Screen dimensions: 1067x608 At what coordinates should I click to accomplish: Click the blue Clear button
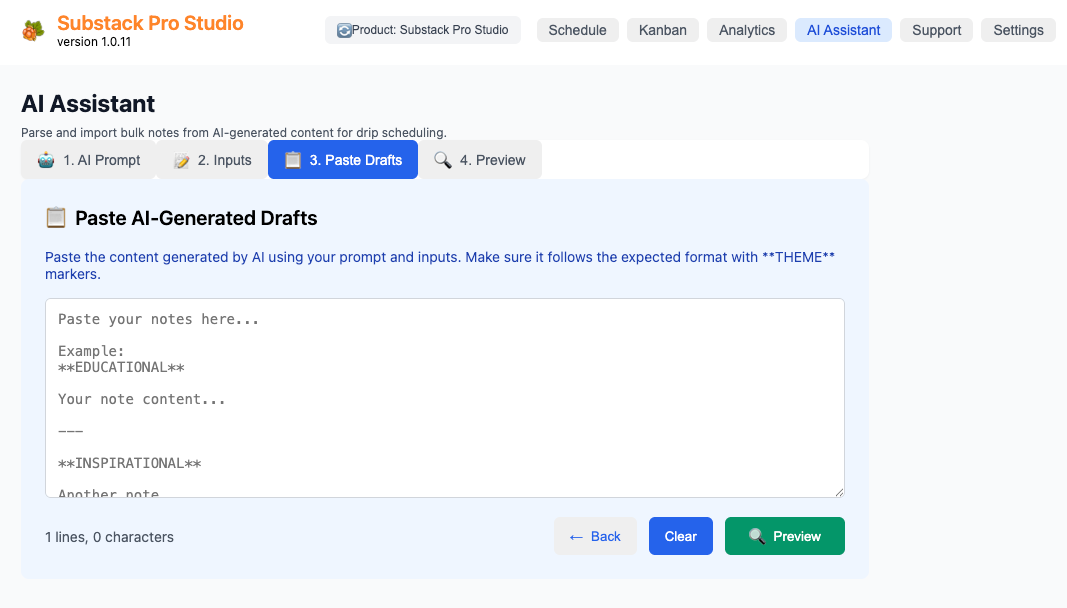pyautogui.click(x=680, y=537)
